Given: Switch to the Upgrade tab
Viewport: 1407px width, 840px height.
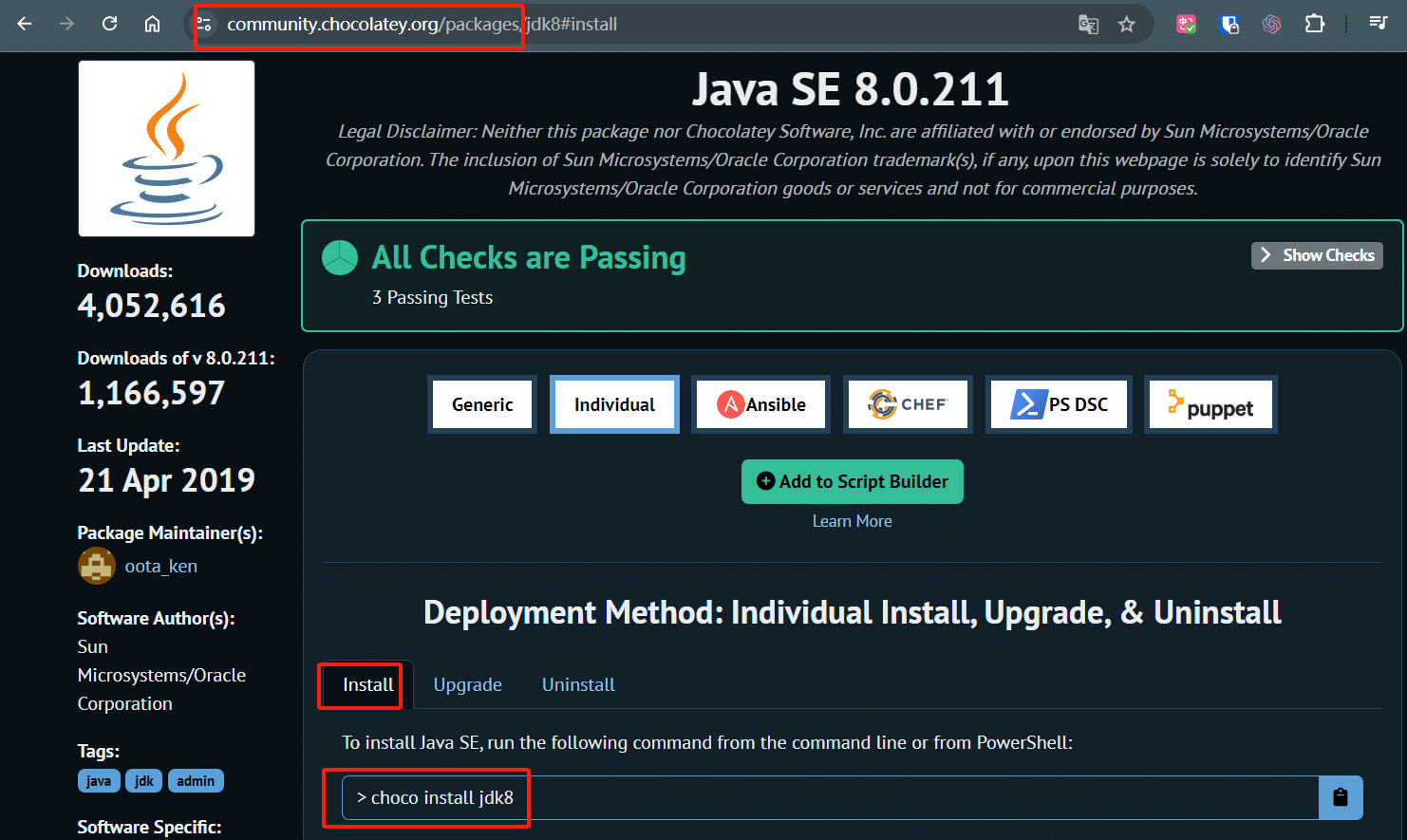Looking at the screenshot, I should coord(468,684).
